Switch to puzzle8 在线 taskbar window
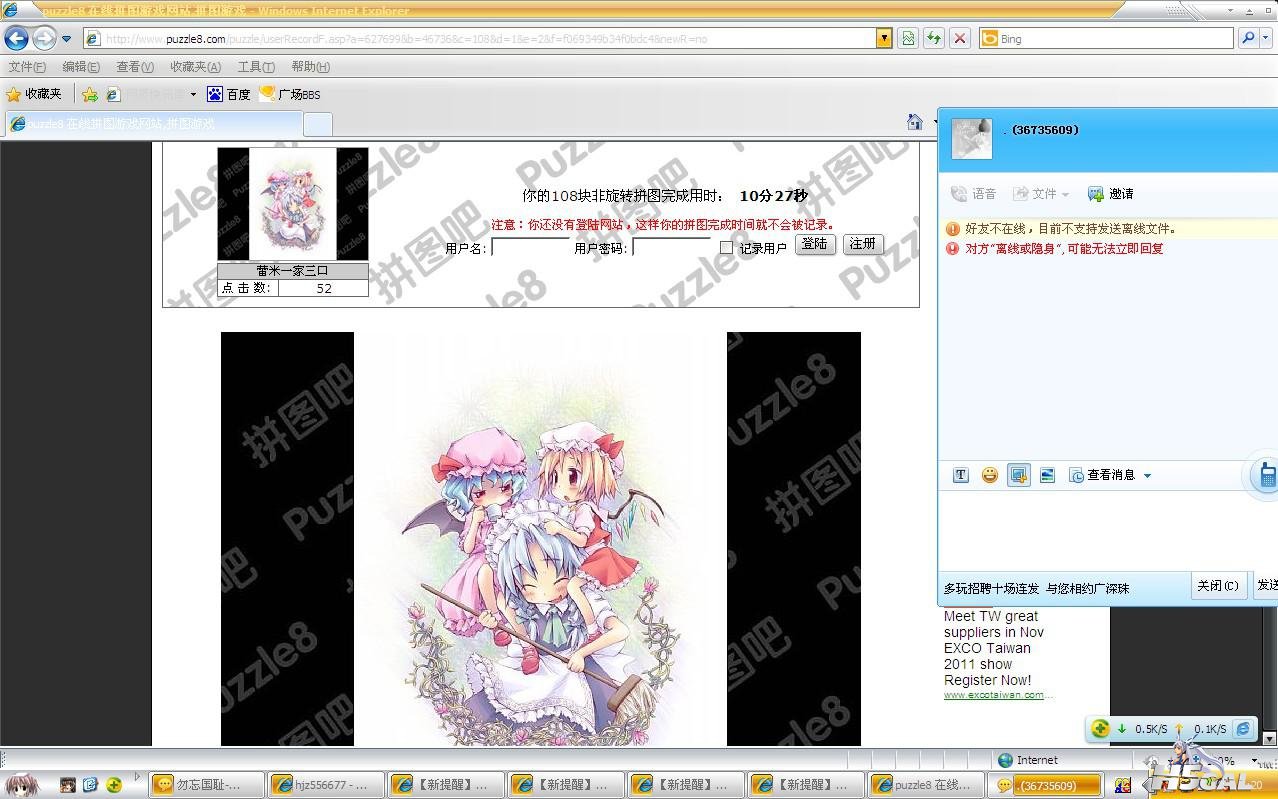Image resolution: width=1278 pixels, height=799 pixels. (925, 785)
